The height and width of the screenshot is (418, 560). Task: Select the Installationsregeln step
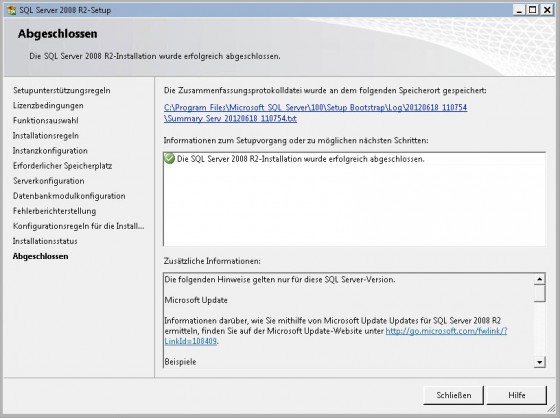tap(46, 135)
